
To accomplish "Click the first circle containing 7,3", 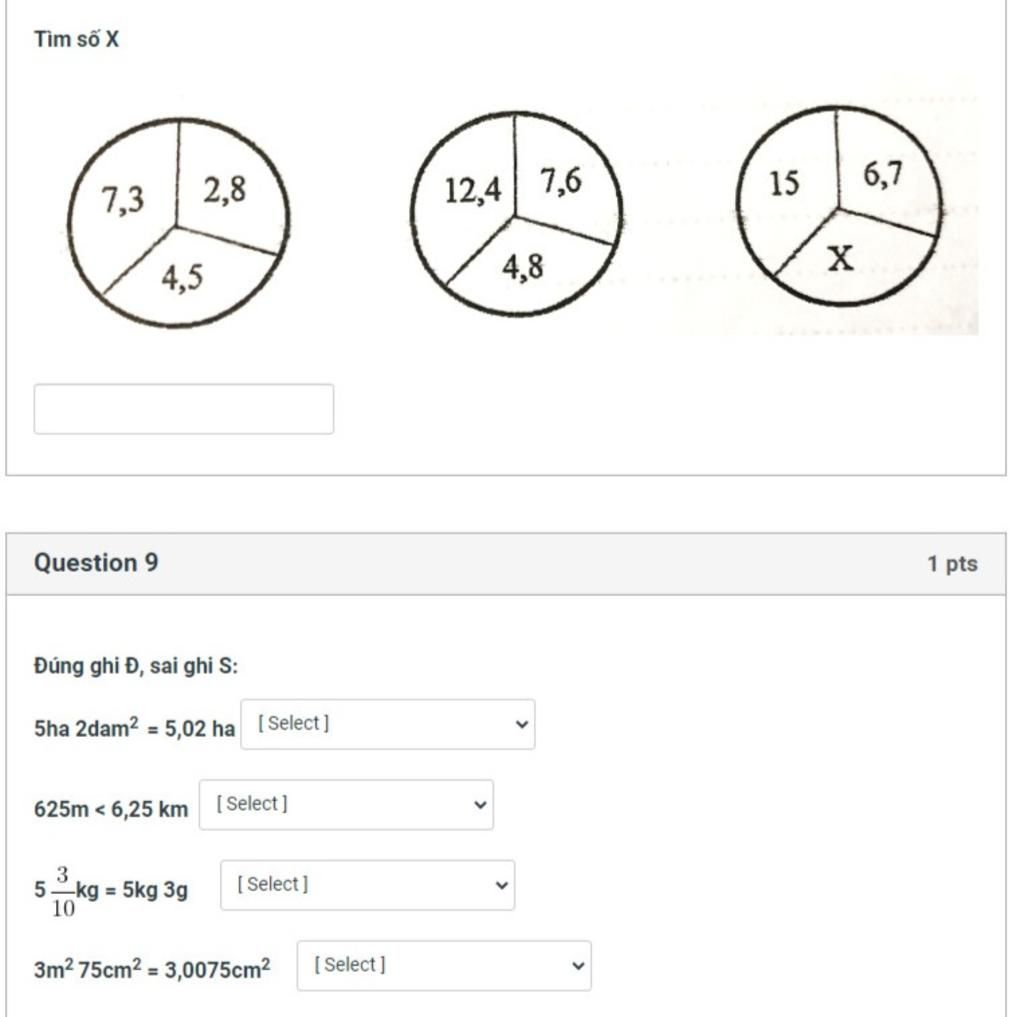I will pyautogui.click(x=178, y=223).
